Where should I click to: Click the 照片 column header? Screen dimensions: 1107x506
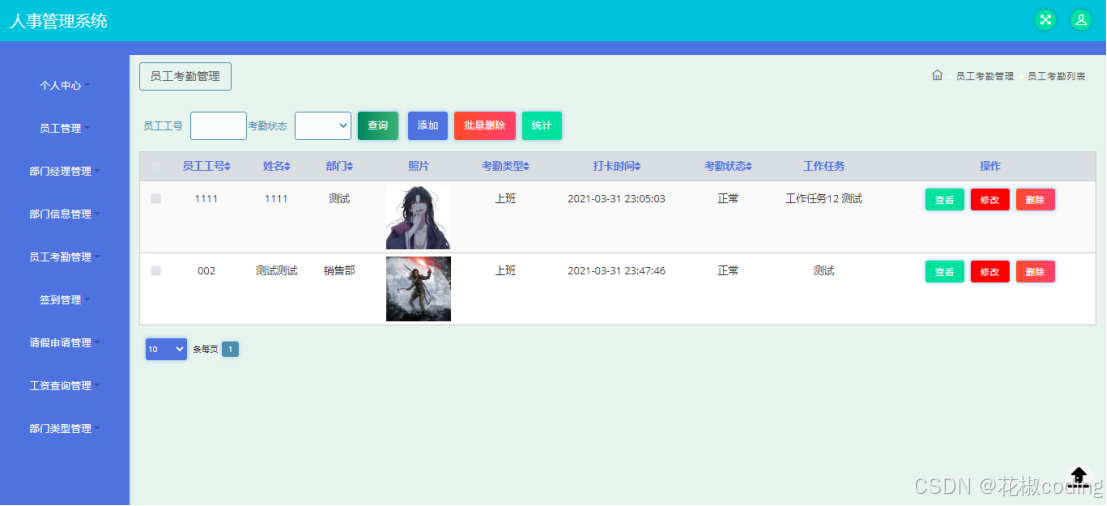[x=418, y=167]
